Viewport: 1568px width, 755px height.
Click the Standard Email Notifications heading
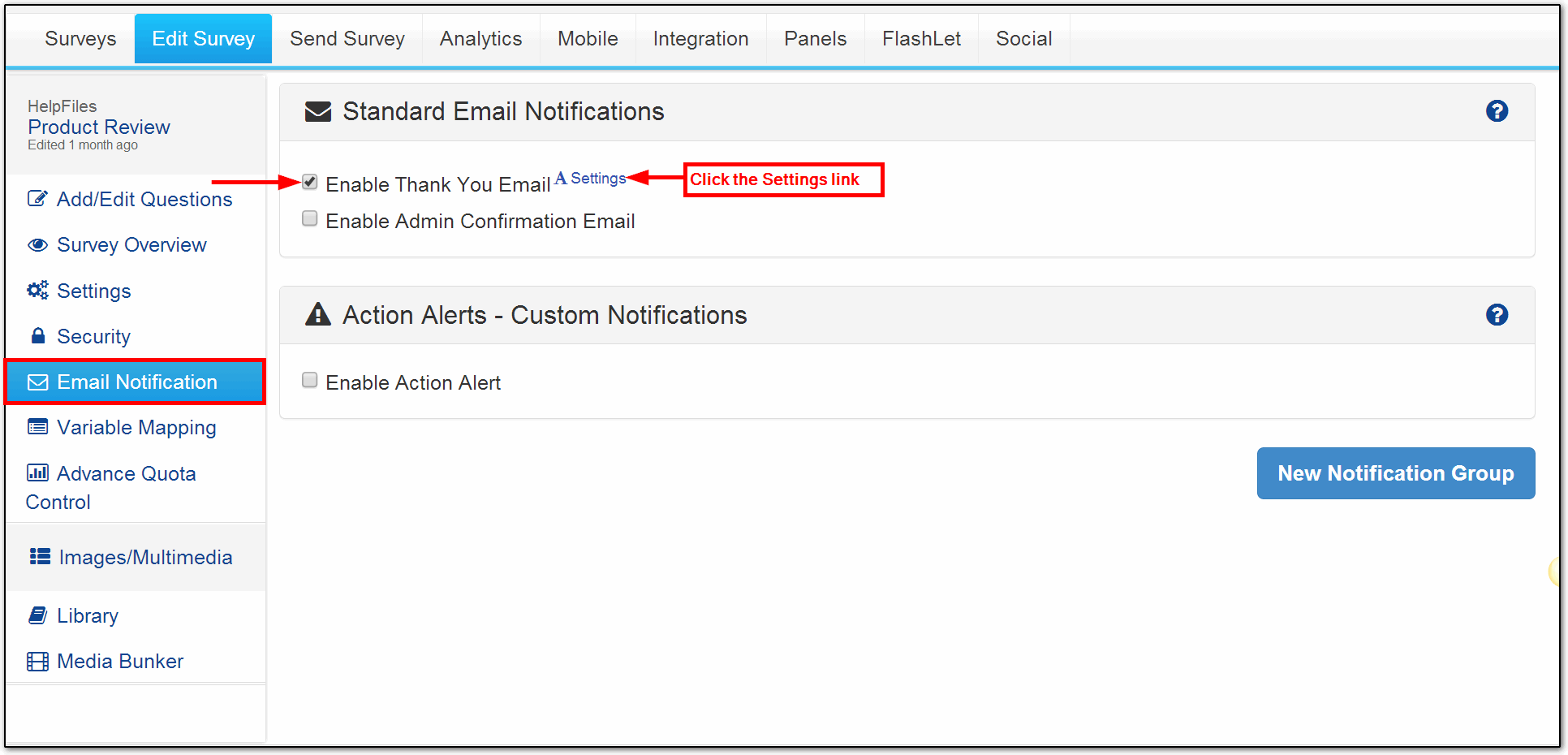click(503, 111)
